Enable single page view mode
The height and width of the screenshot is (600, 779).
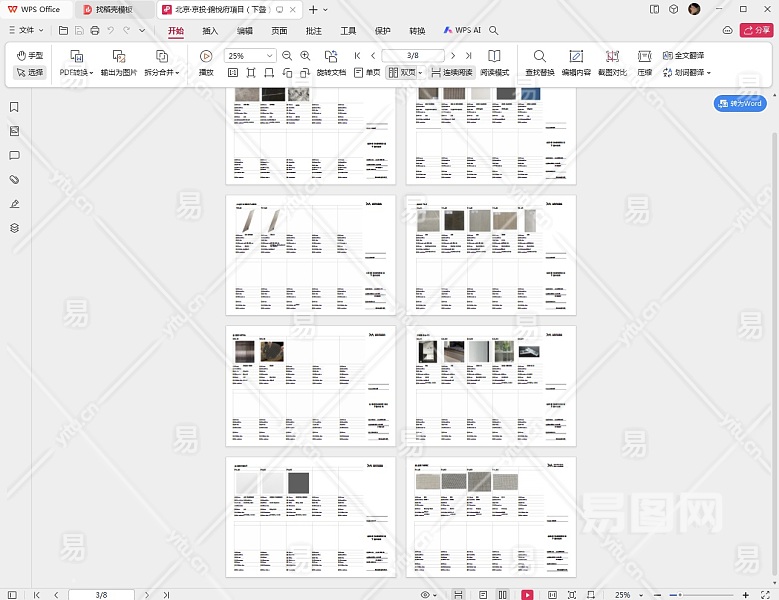[x=367, y=73]
